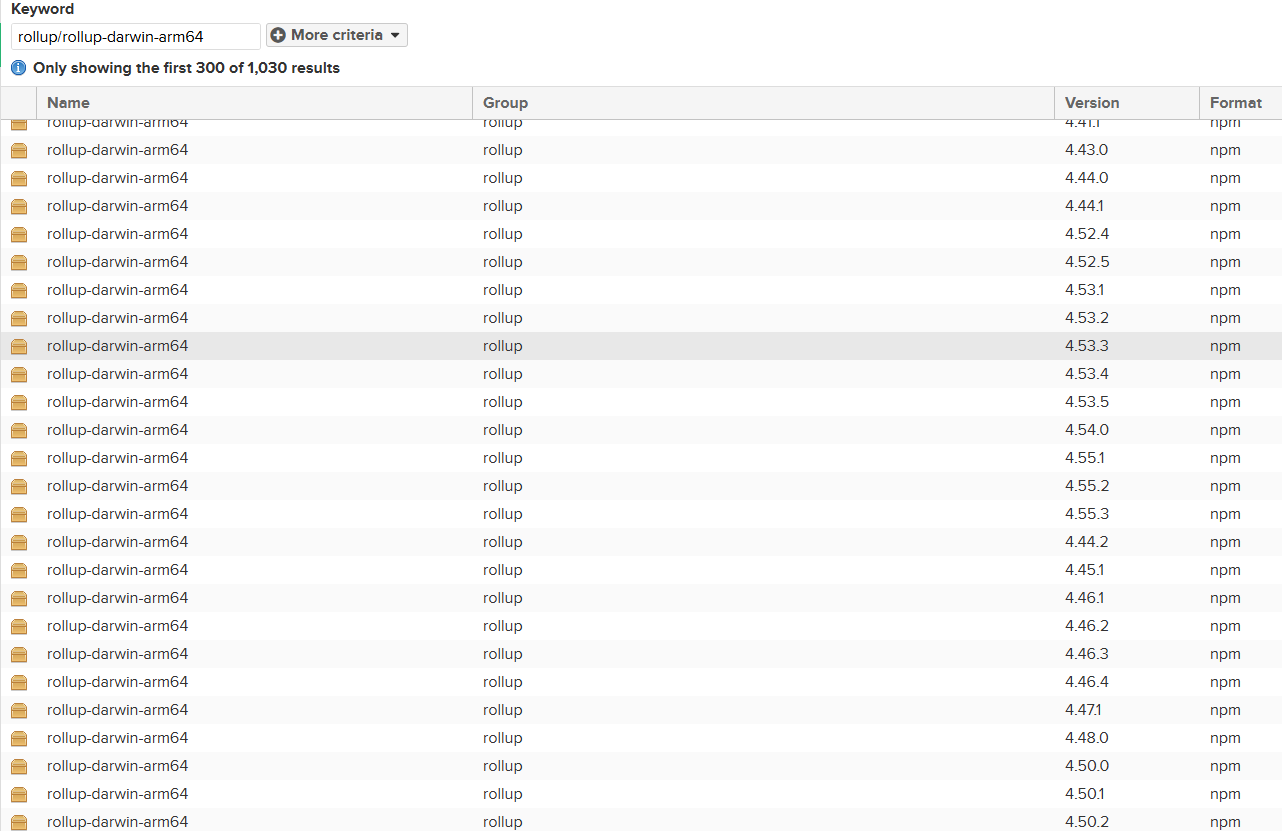Sort results by Name column header

coord(68,103)
